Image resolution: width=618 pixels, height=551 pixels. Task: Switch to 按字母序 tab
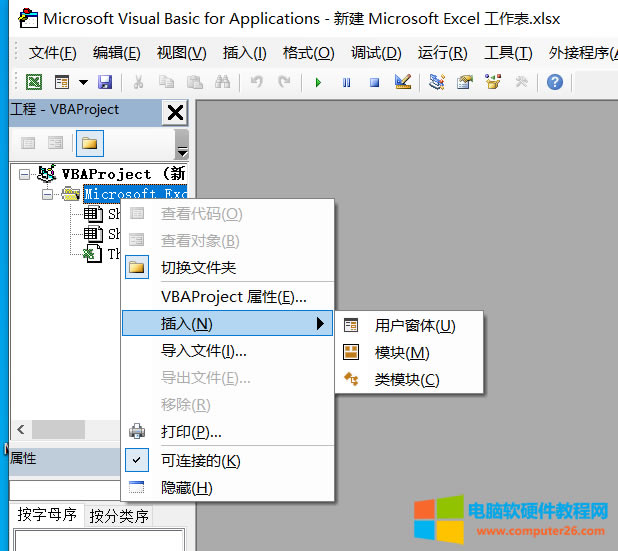(x=47, y=514)
